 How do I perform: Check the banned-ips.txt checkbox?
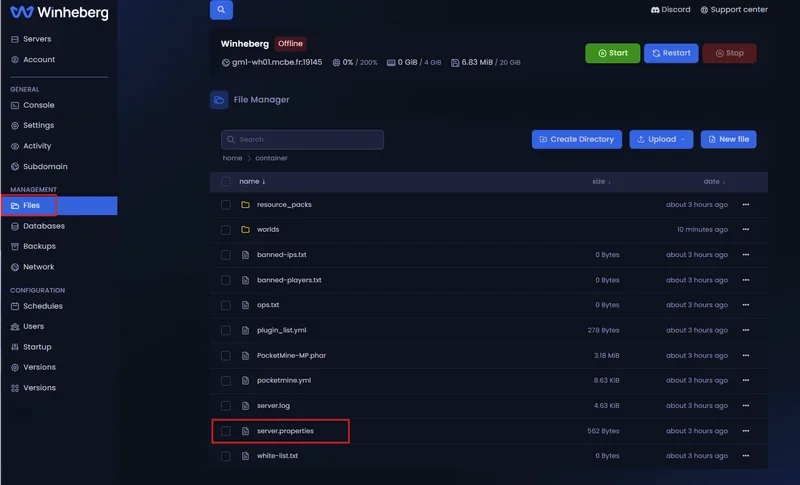pyautogui.click(x=226, y=254)
